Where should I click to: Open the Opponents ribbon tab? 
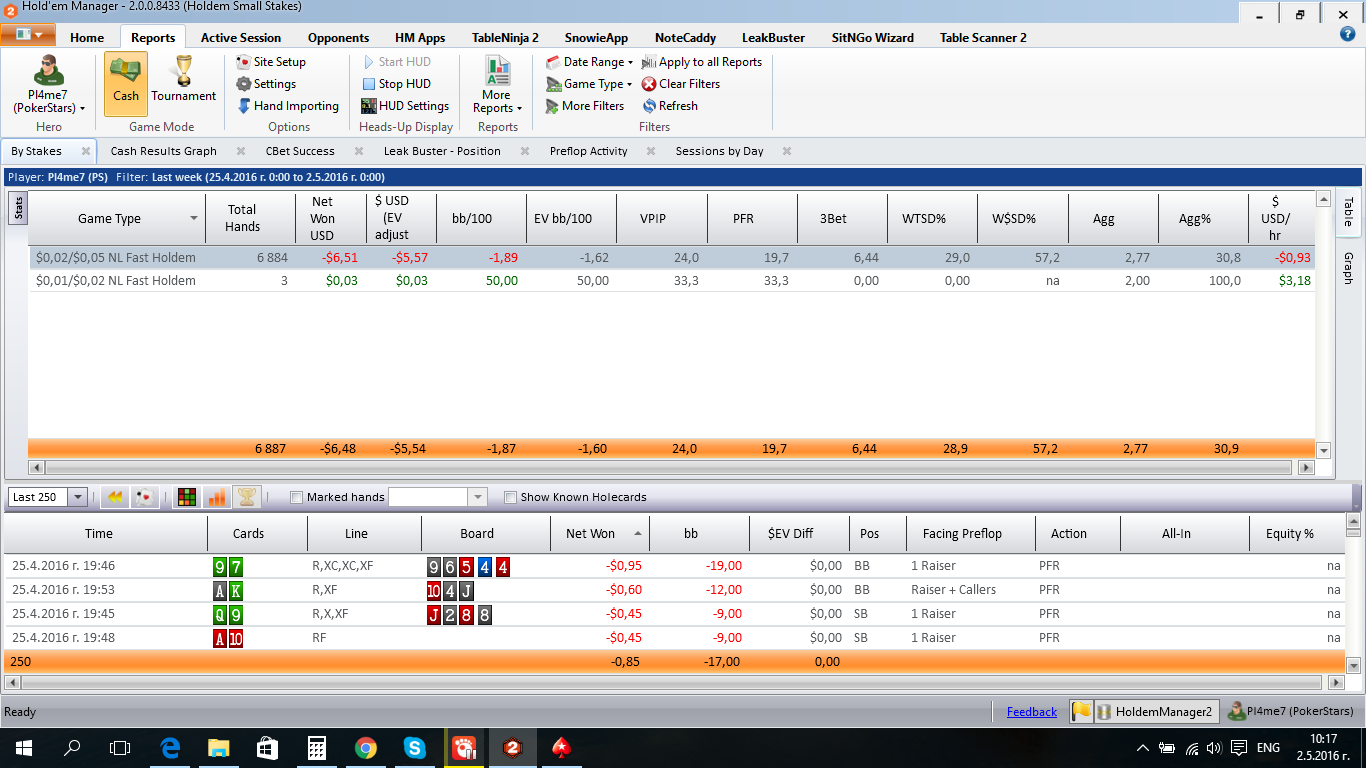tap(338, 38)
